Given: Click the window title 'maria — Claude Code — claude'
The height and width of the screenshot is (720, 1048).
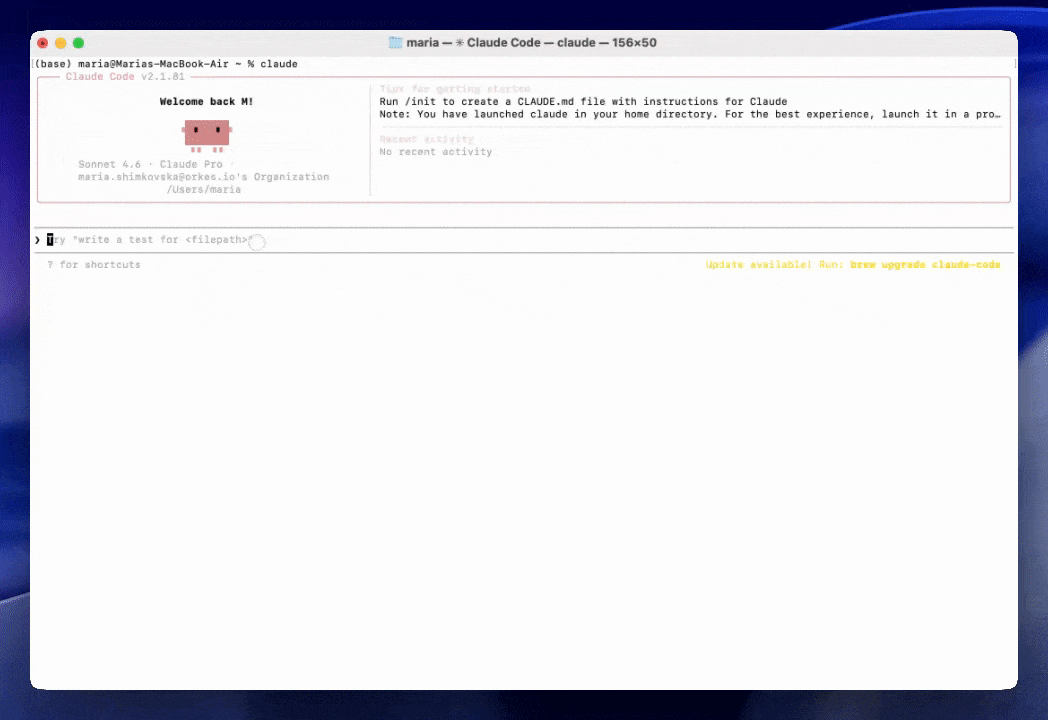Looking at the screenshot, I should coord(531,43).
